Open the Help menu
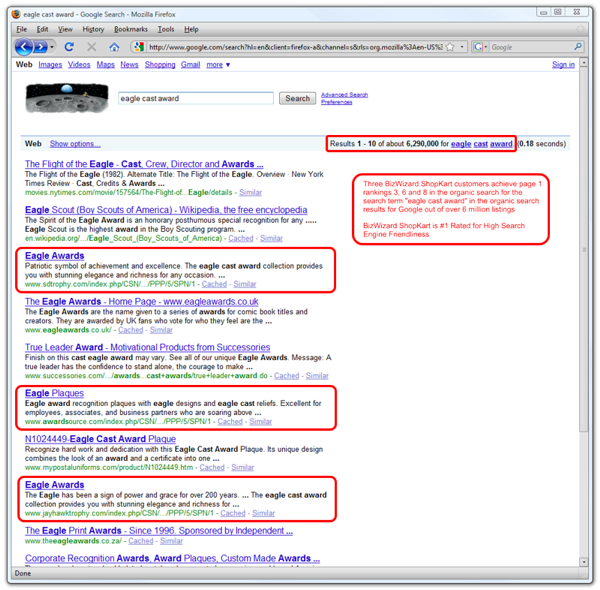 point(191,29)
